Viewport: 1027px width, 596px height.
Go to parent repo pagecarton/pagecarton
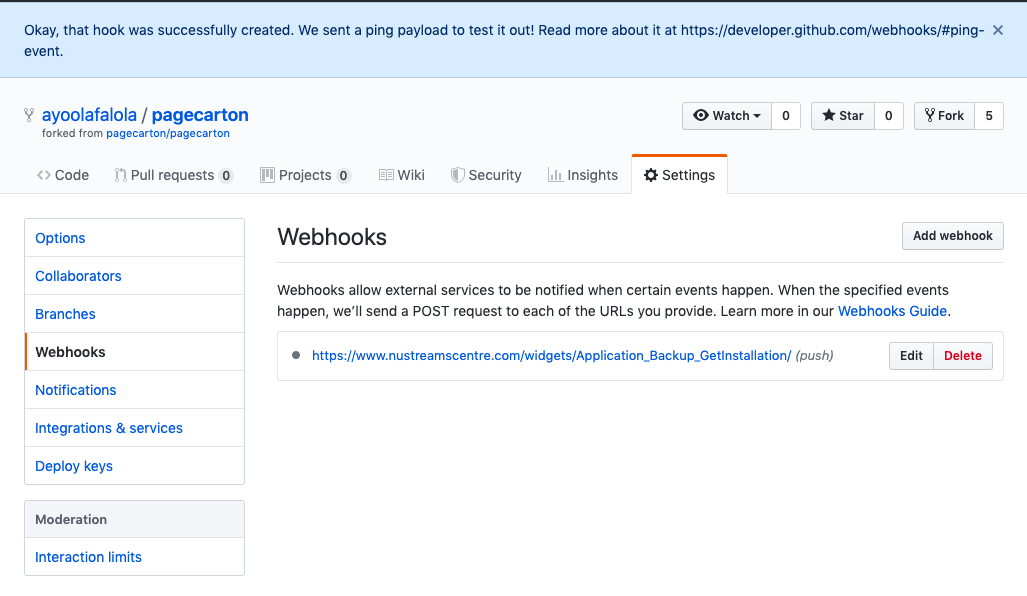point(168,134)
